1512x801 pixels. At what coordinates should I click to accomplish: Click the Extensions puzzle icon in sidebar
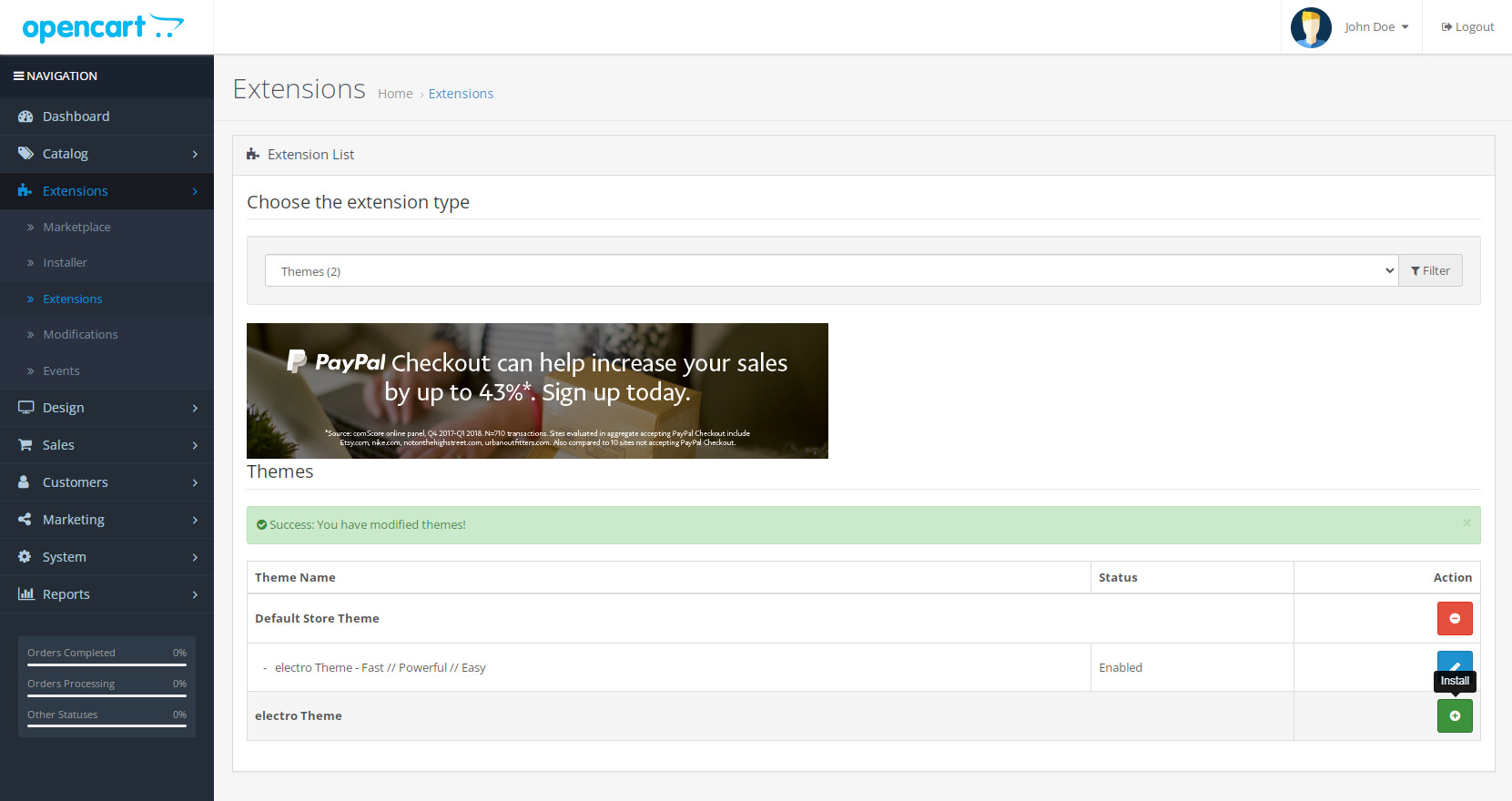coord(25,191)
